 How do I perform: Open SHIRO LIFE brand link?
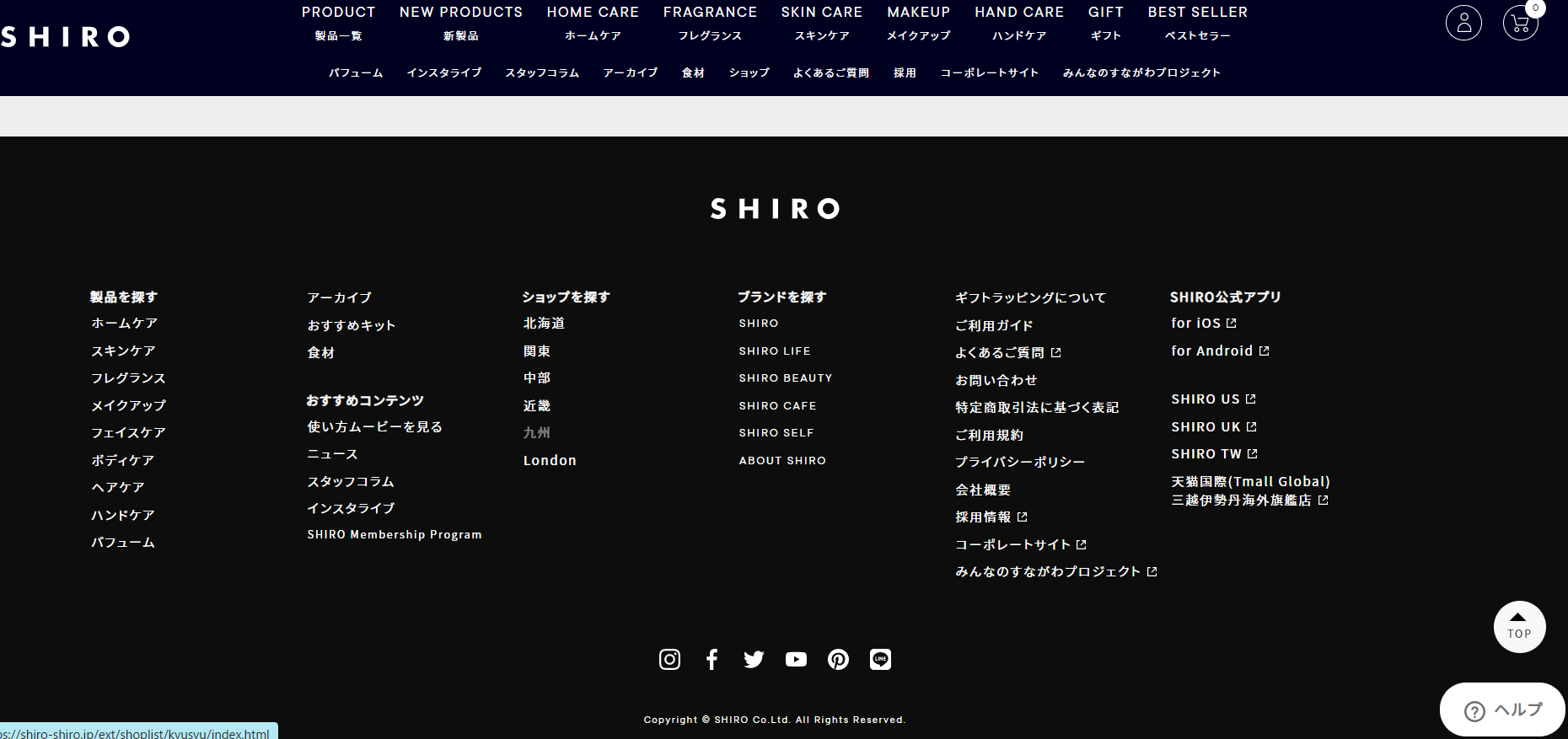(775, 351)
